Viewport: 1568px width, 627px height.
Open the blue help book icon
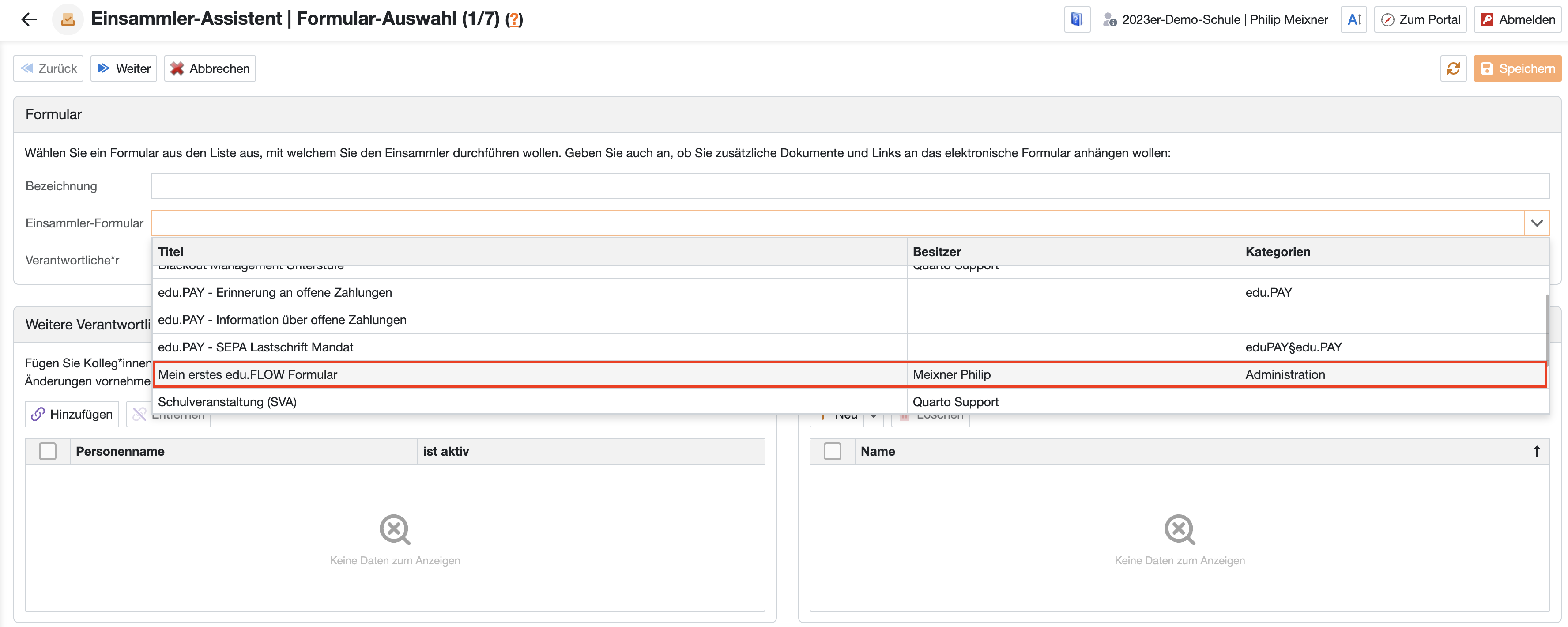click(1076, 19)
